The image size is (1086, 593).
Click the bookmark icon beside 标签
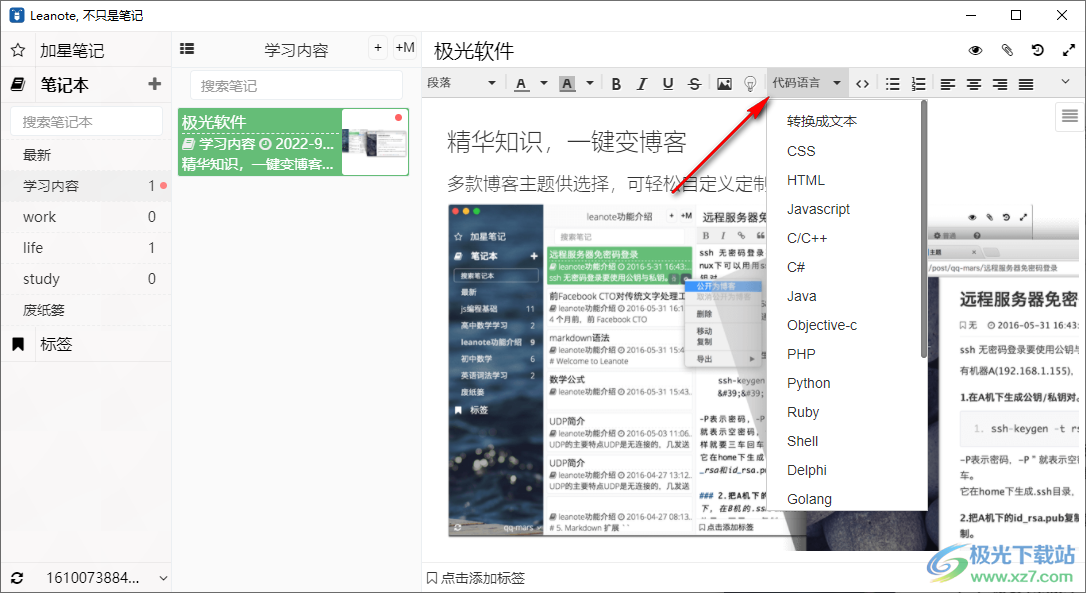[x=18, y=344]
